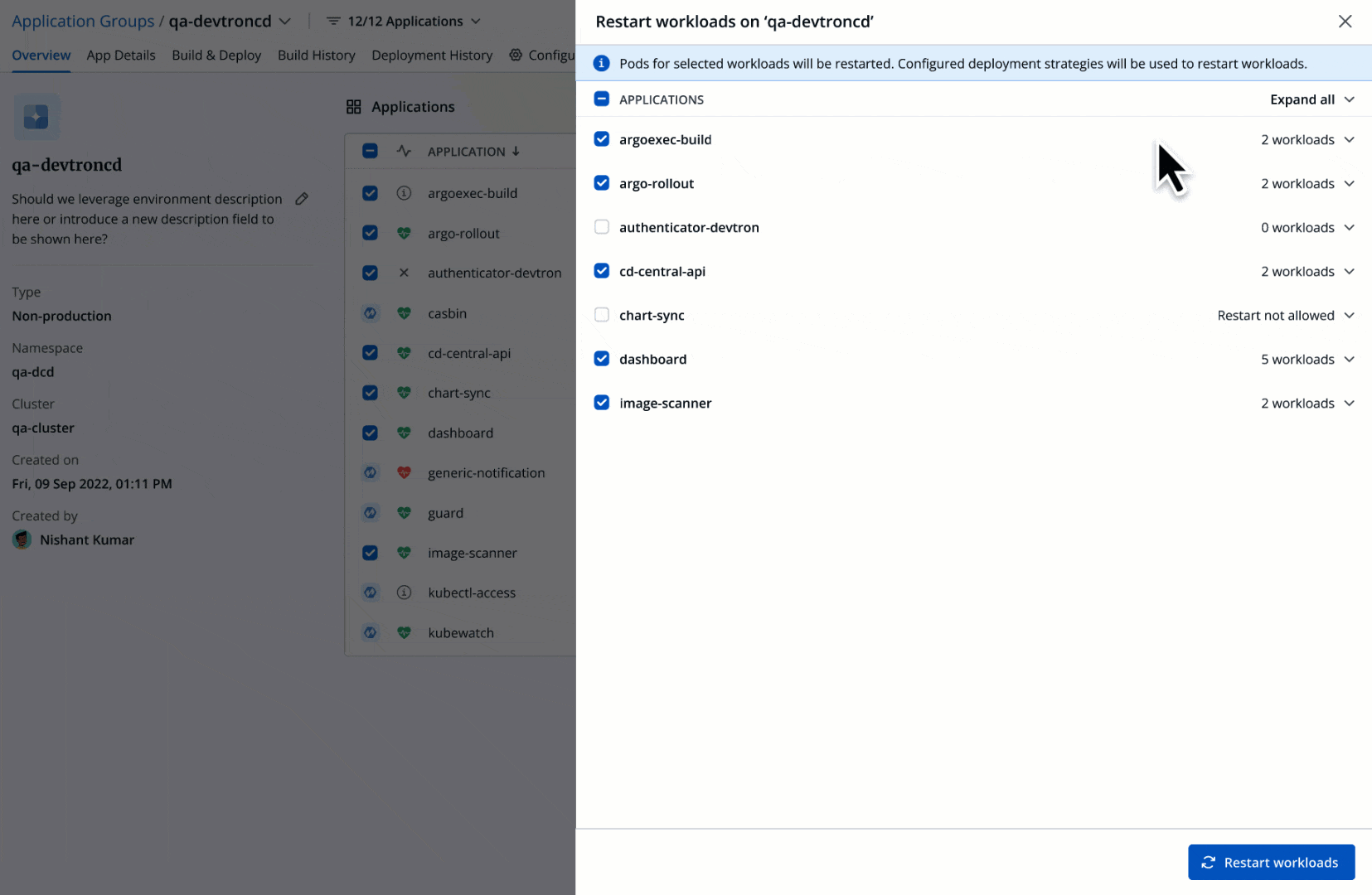Click the qa-devtroncd application group icon
Screen dimensions: 1372x895
coord(36,117)
